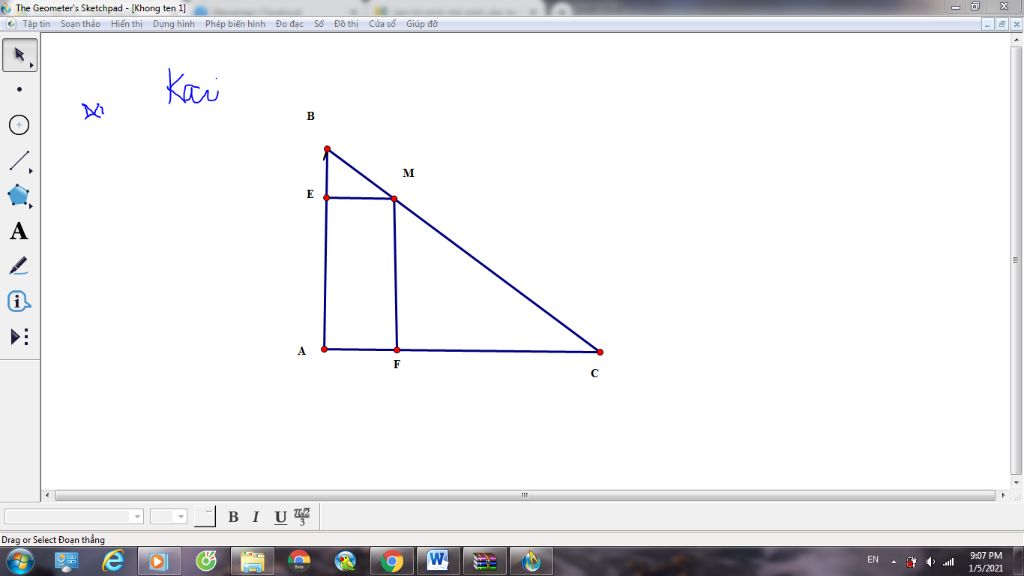Select the Point tool

pos(20,89)
